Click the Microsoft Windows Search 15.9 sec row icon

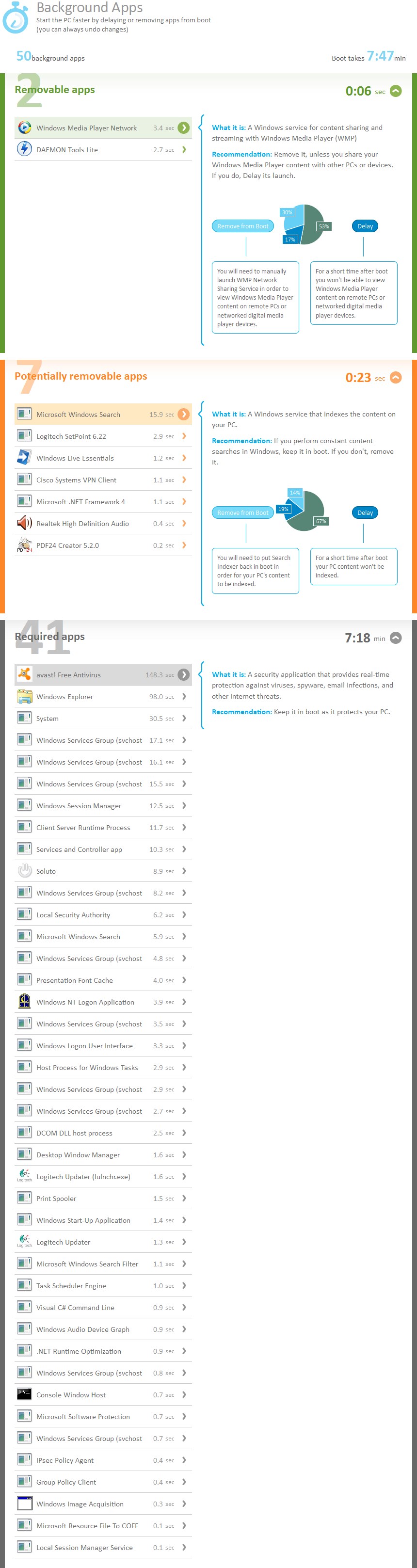(24, 414)
